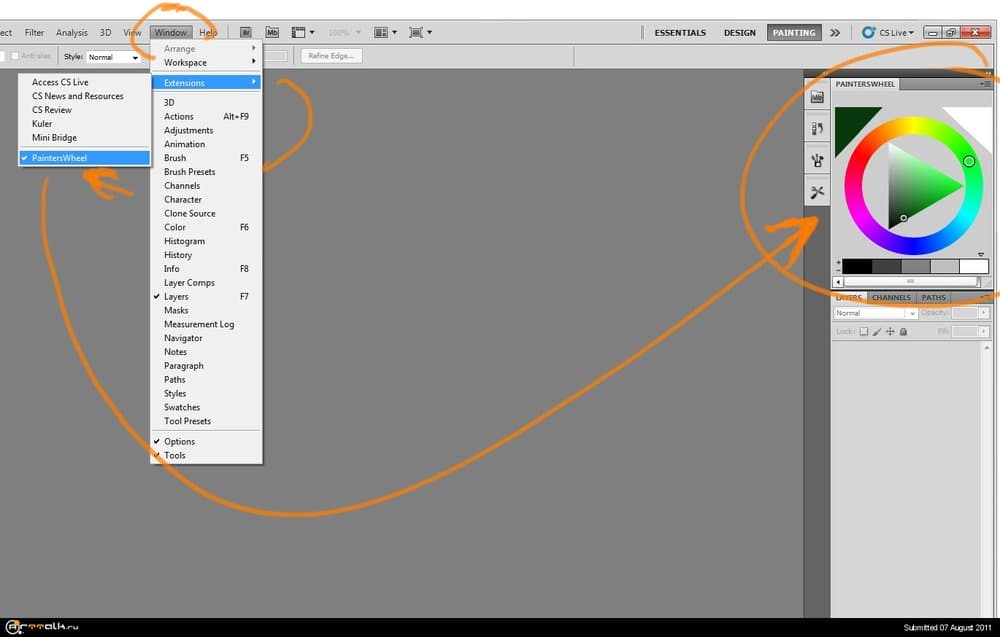The image size is (1000, 637).
Task: Switch to the Channels tab
Action: click(891, 298)
